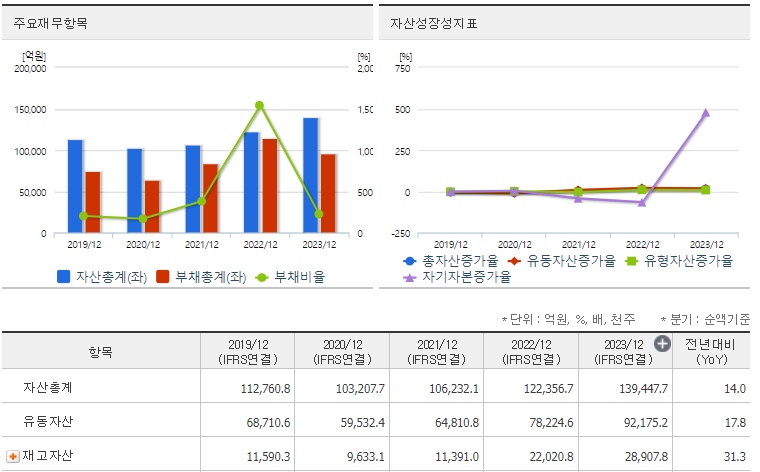The image size is (760, 472).
Task: Click the 자산총계 row label
Action: point(48,388)
